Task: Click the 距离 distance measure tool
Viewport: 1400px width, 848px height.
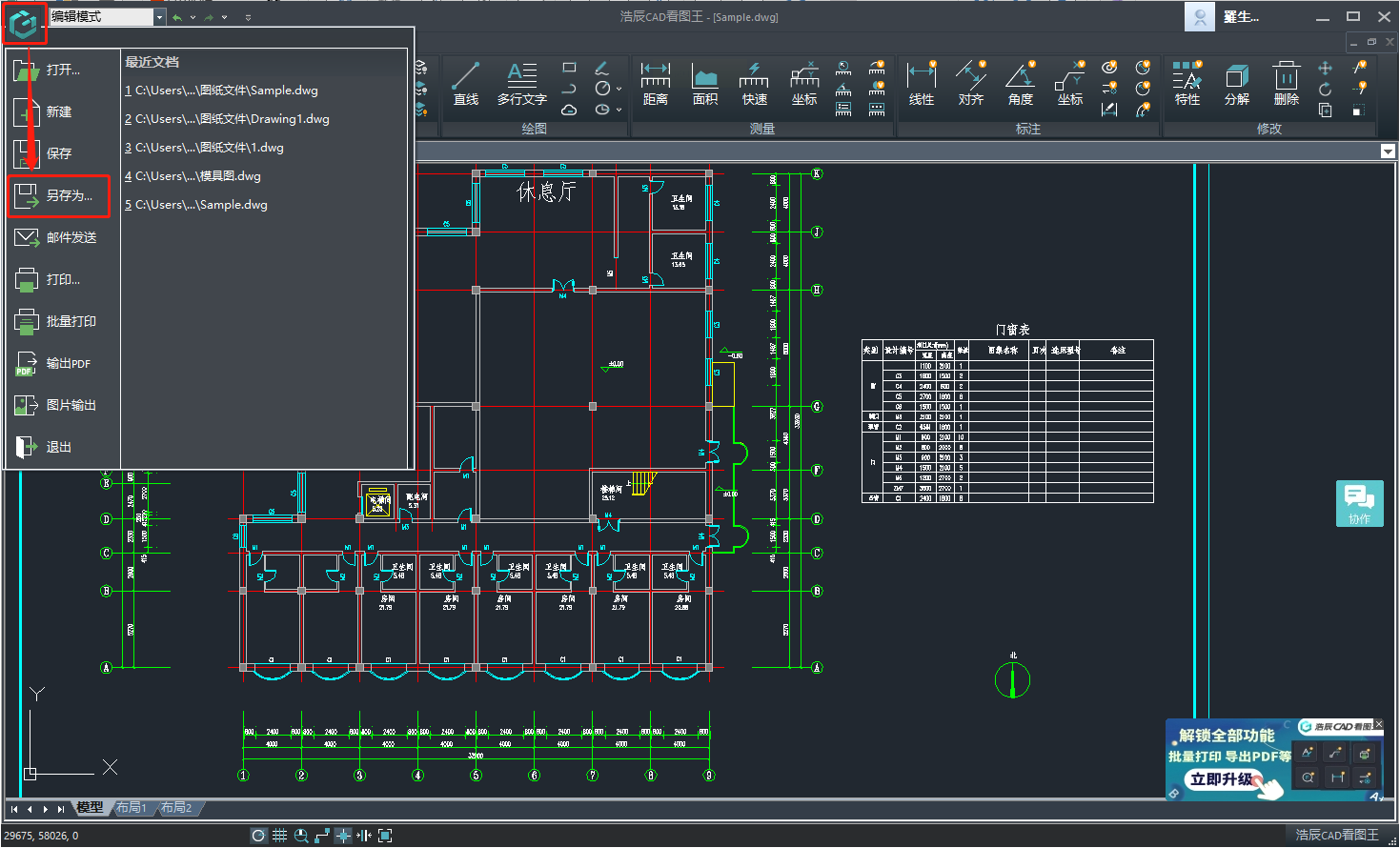Action: [x=655, y=83]
